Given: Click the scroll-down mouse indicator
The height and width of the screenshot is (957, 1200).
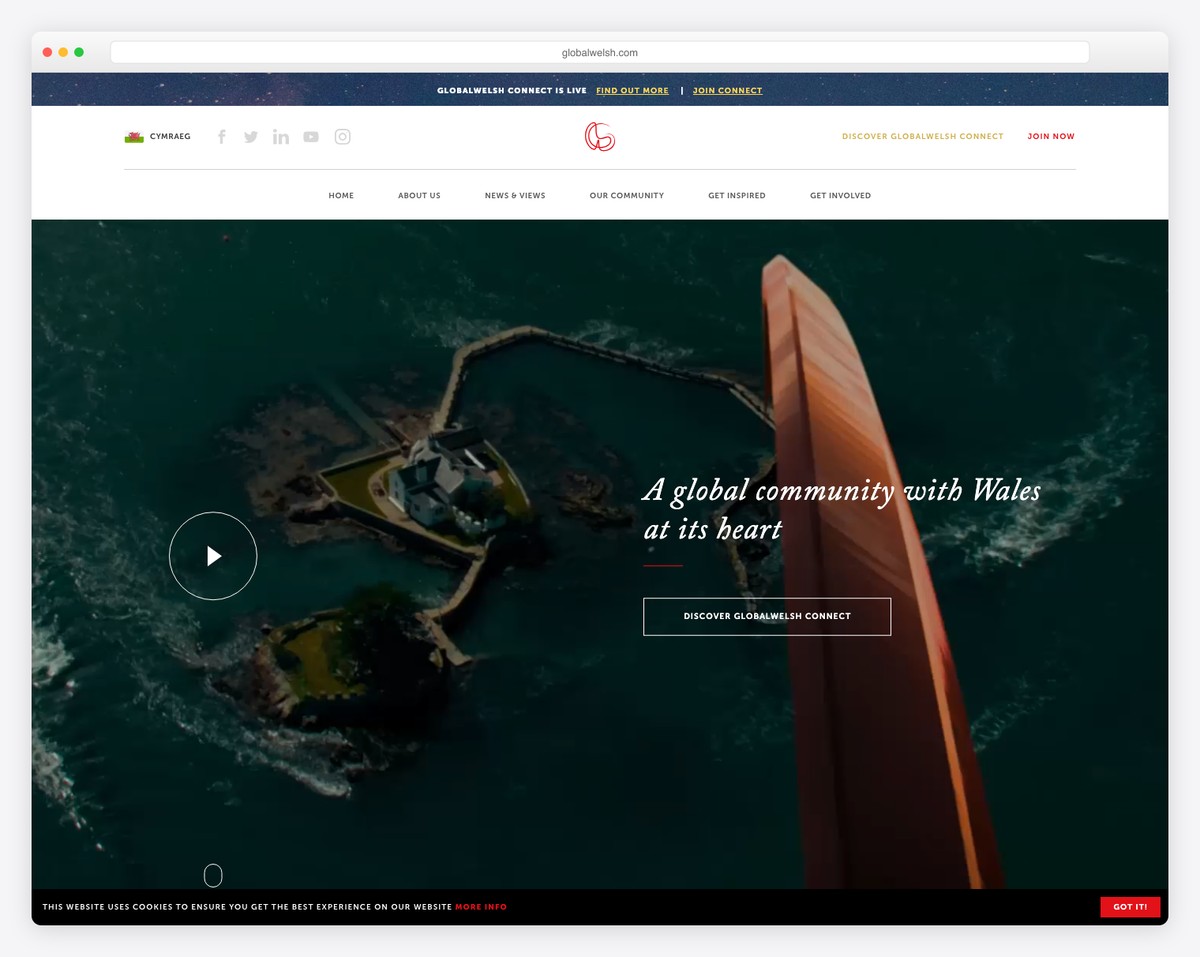Looking at the screenshot, I should (x=213, y=876).
